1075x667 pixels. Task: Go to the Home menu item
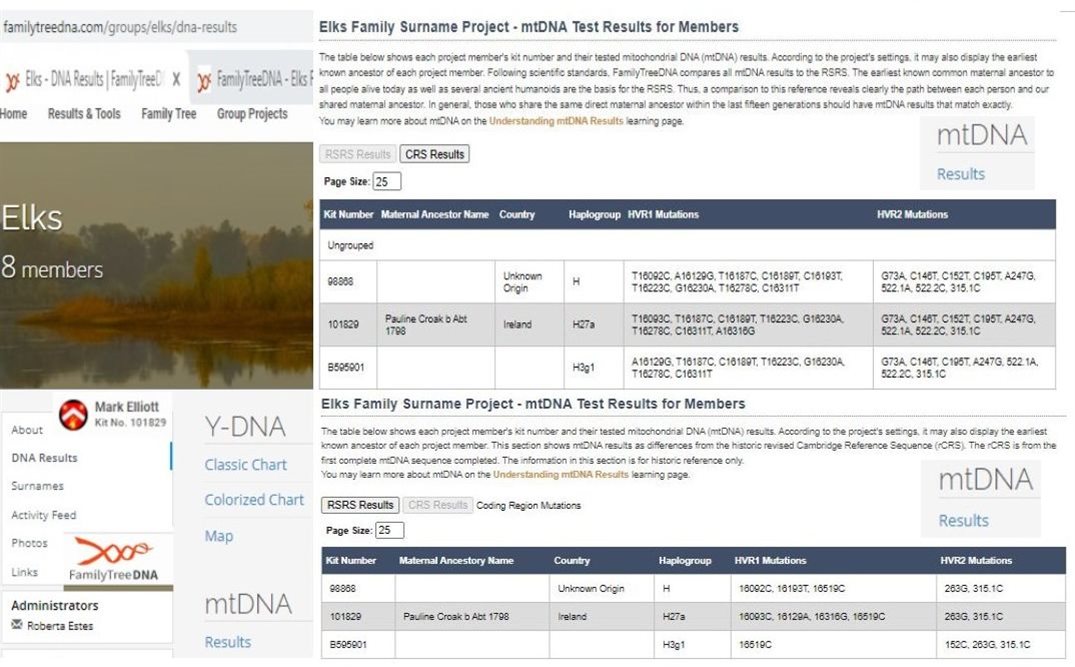[x=14, y=114]
